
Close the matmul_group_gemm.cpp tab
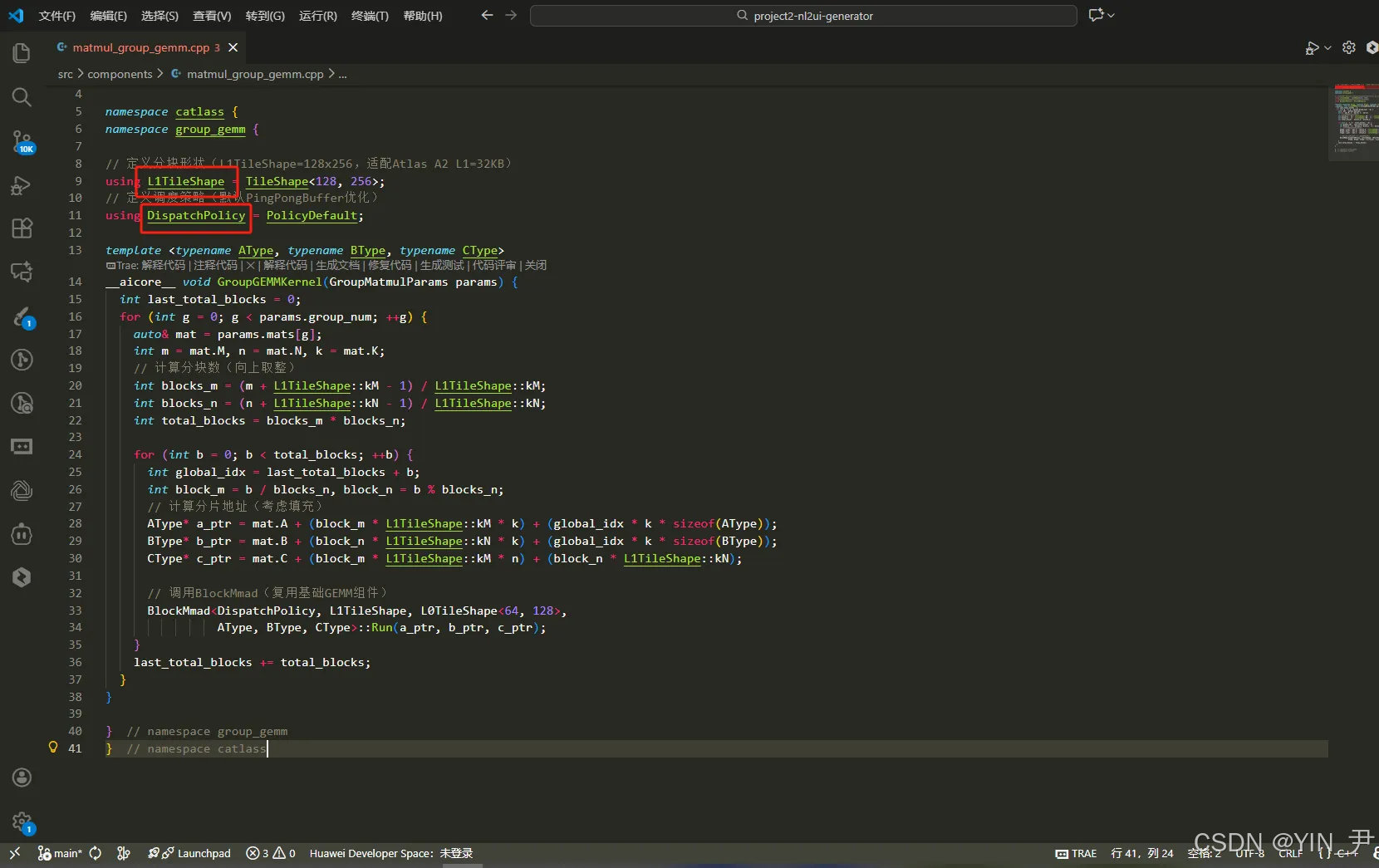[x=233, y=47]
